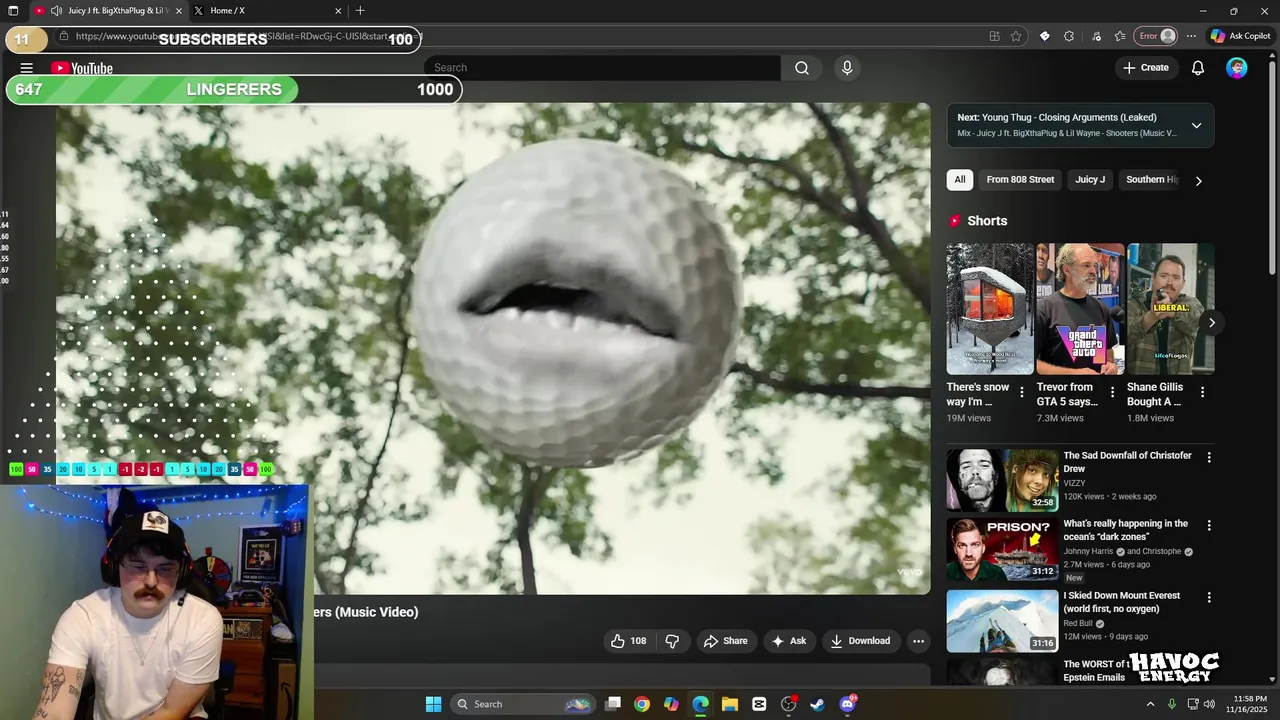1280x720 pixels.
Task: Open Discord from the taskbar
Action: (847, 704)
